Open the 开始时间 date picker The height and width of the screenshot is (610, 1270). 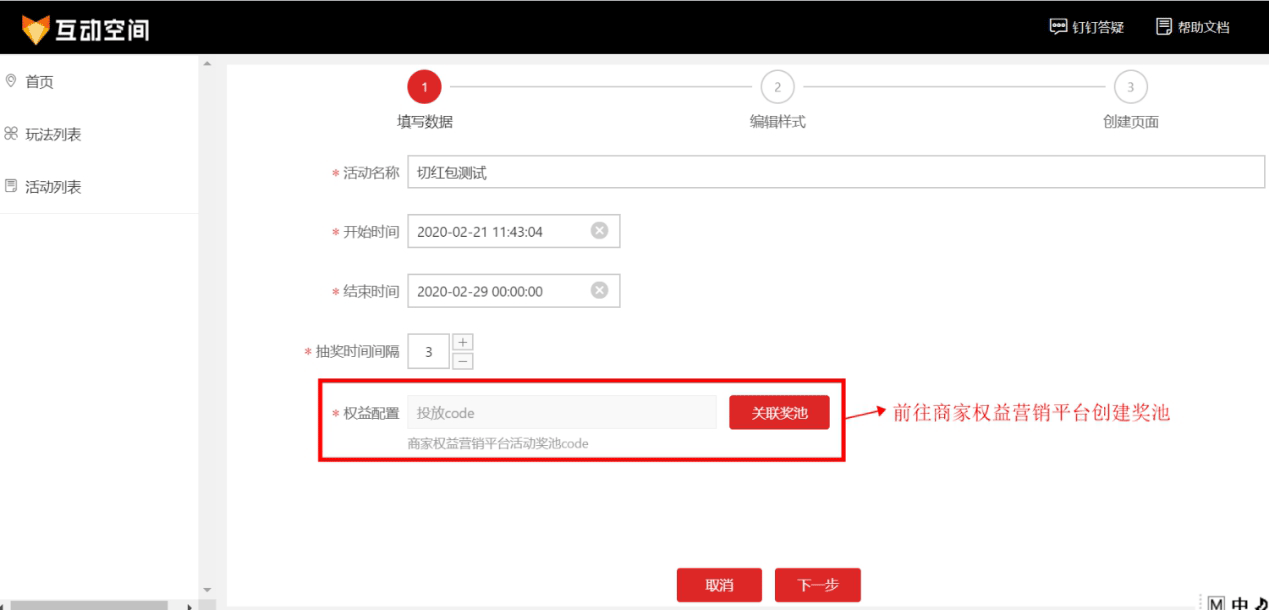[x=500, y=231]
